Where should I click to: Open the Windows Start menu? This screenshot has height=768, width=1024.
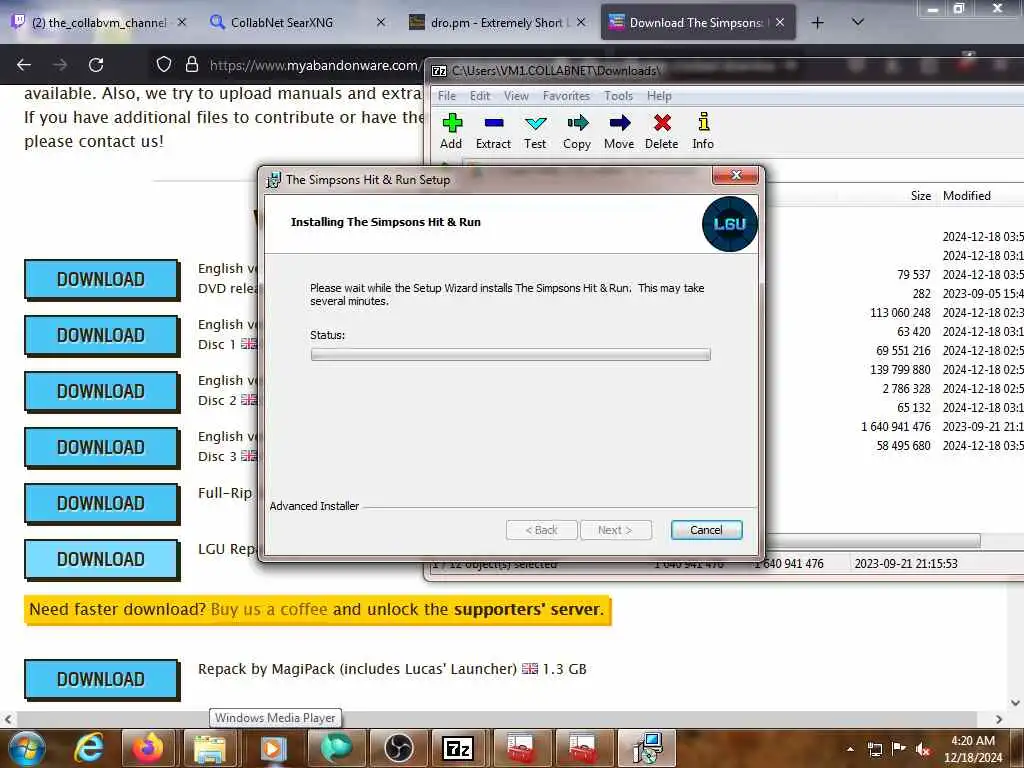click(x=26, y=748)
